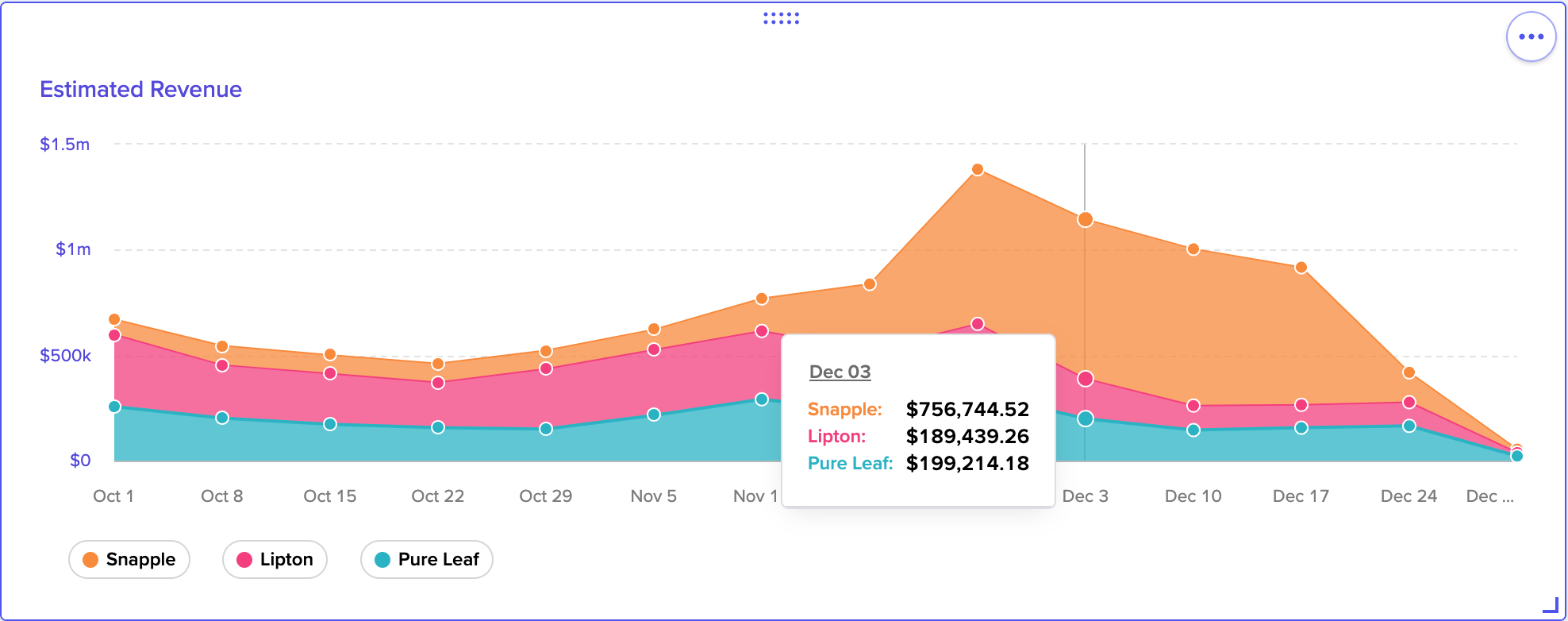Screen dimensions: 1568x621
Task: Select Pure Leaf point at Dec 3
Action: 1086,418
